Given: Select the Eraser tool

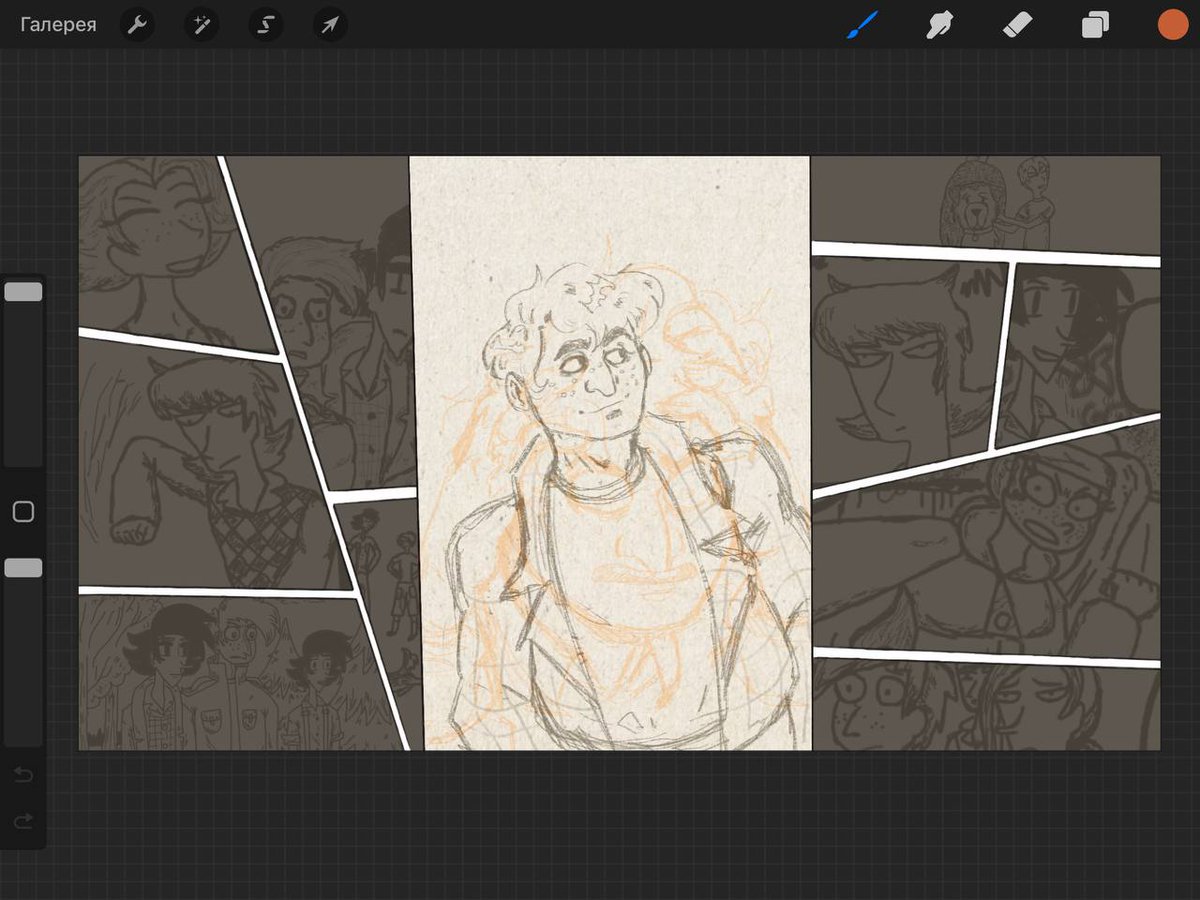Looking at the screenshot, I should pos(1017,25).
